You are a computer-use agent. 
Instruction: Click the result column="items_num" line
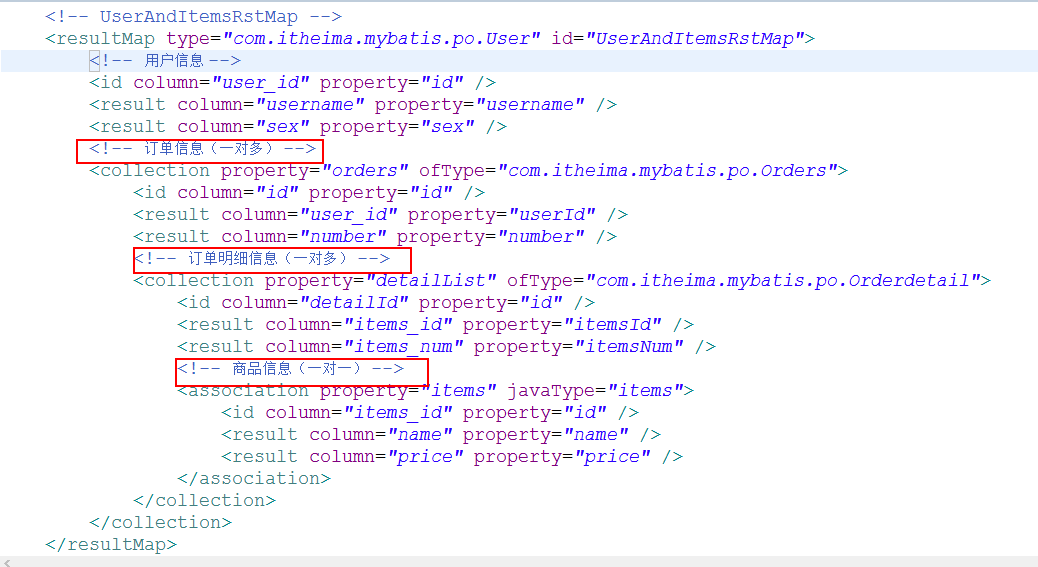447,346
